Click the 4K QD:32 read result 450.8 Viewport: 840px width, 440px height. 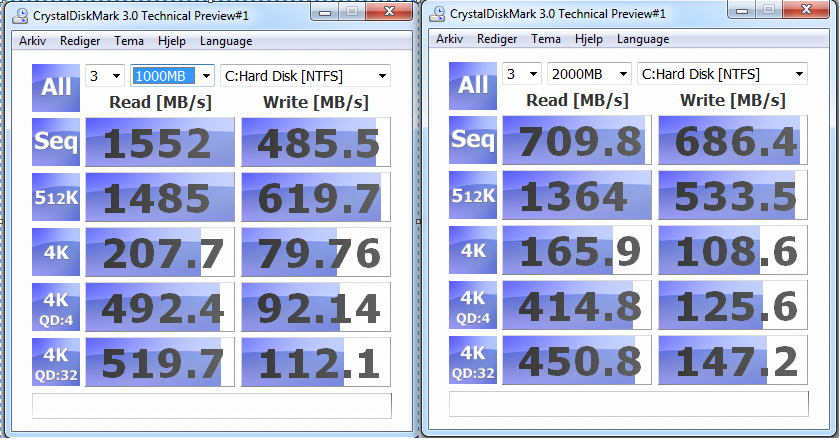[x=577, y=360]
